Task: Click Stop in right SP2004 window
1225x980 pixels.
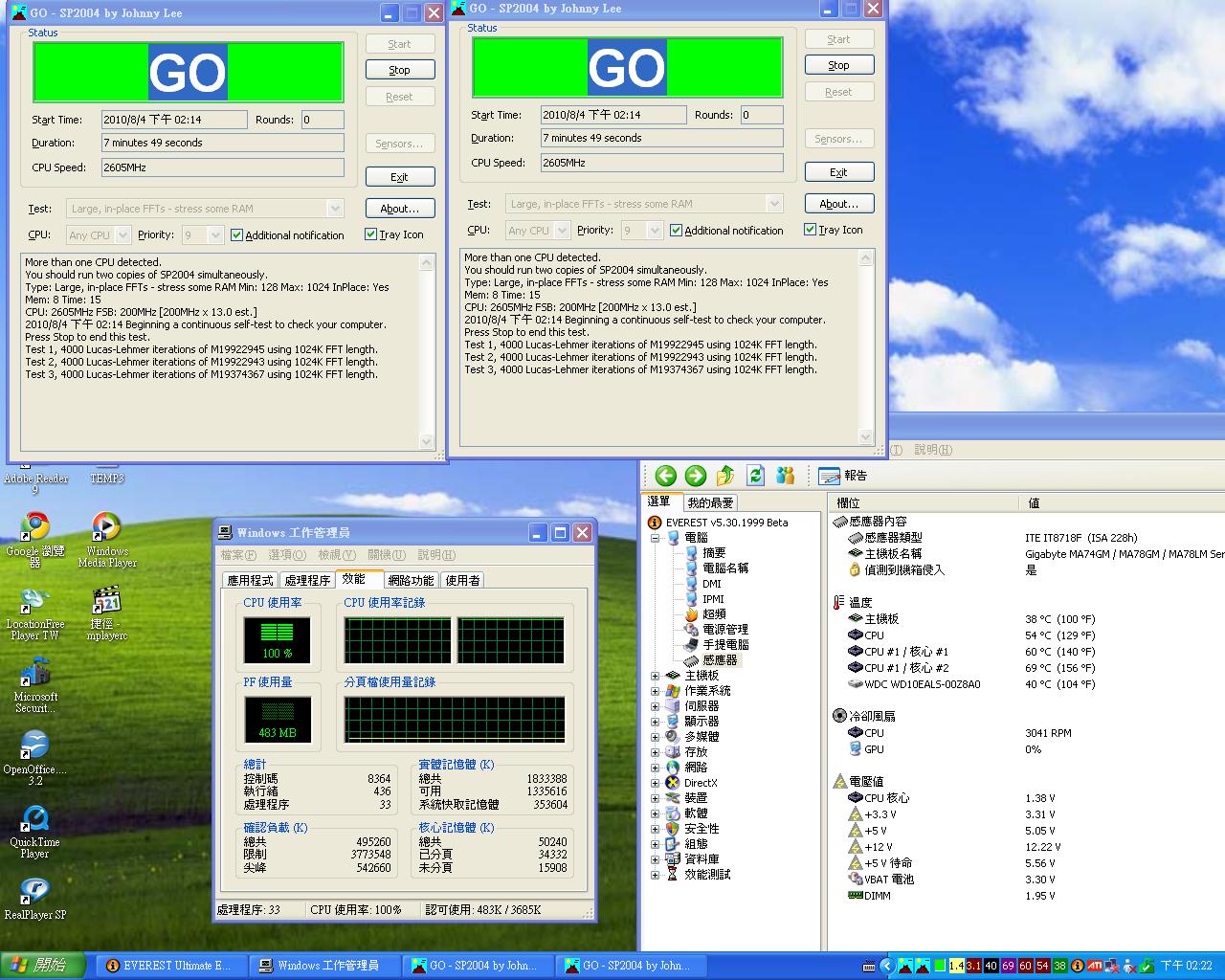Action: (x=839, y=65)
